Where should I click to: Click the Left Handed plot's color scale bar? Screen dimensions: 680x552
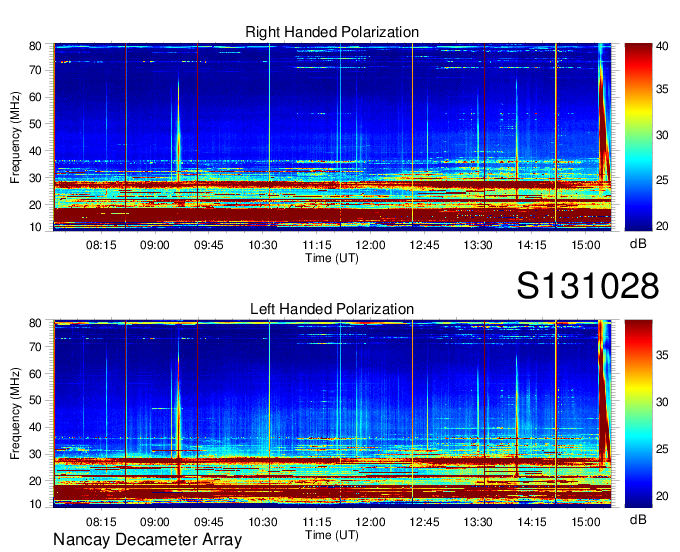pyautogui.click(x=638, y=414)
